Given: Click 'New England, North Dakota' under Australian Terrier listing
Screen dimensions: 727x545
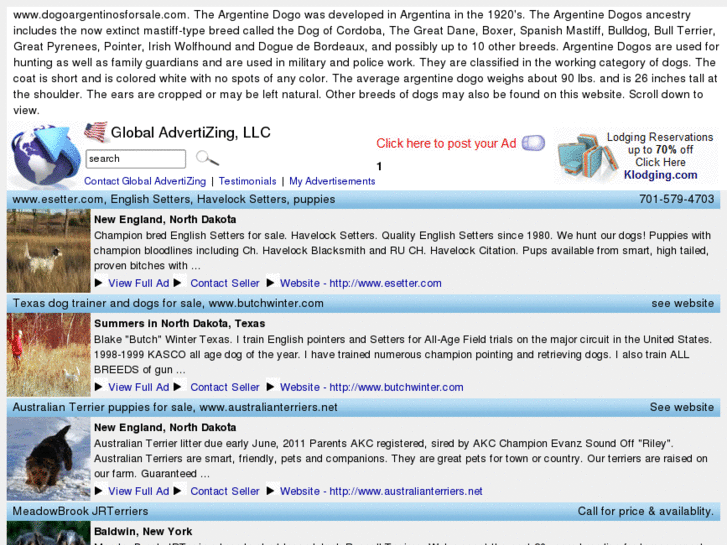Looking at the screenshot, I should [165, 427].
